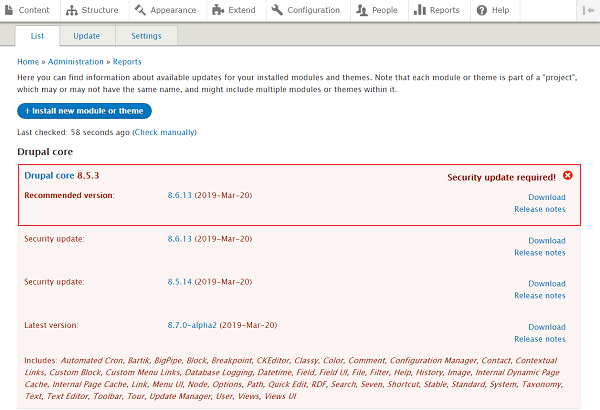
Task: Click the Appearance paintbrush icon
Action: (142, 10)
